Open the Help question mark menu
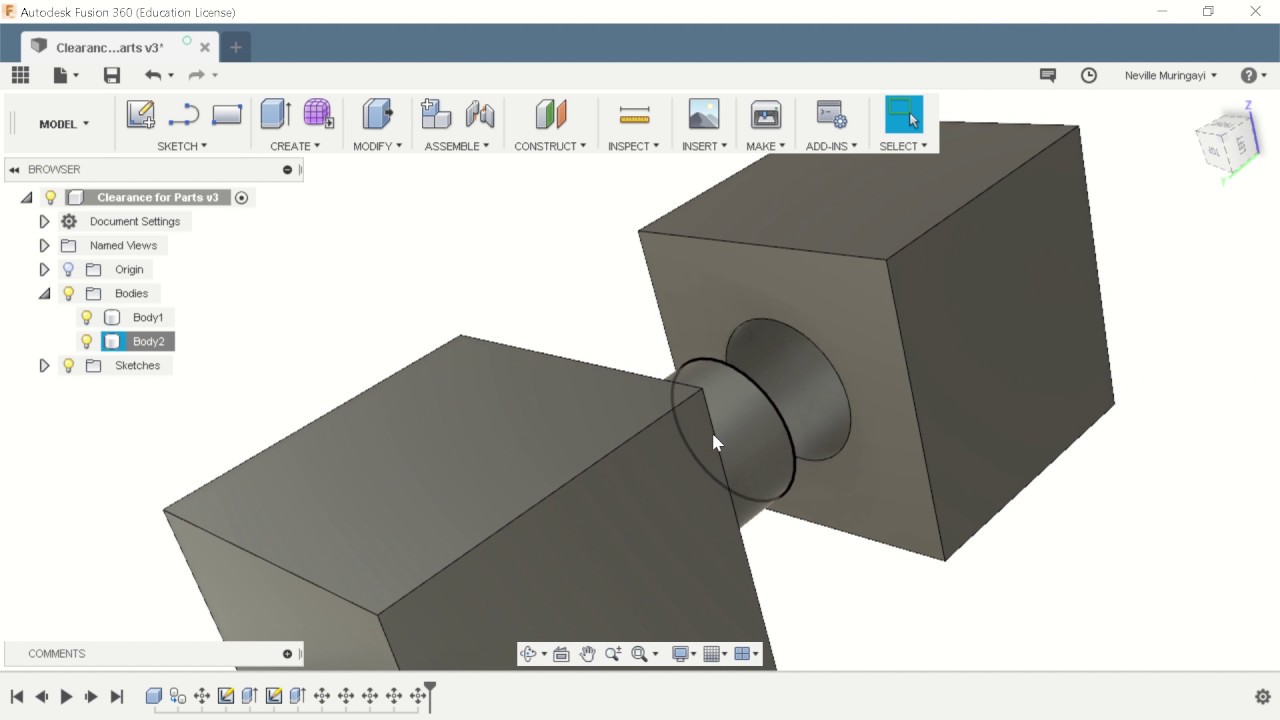This screenshot has width=1280, height=720. tap(1253, 75)
